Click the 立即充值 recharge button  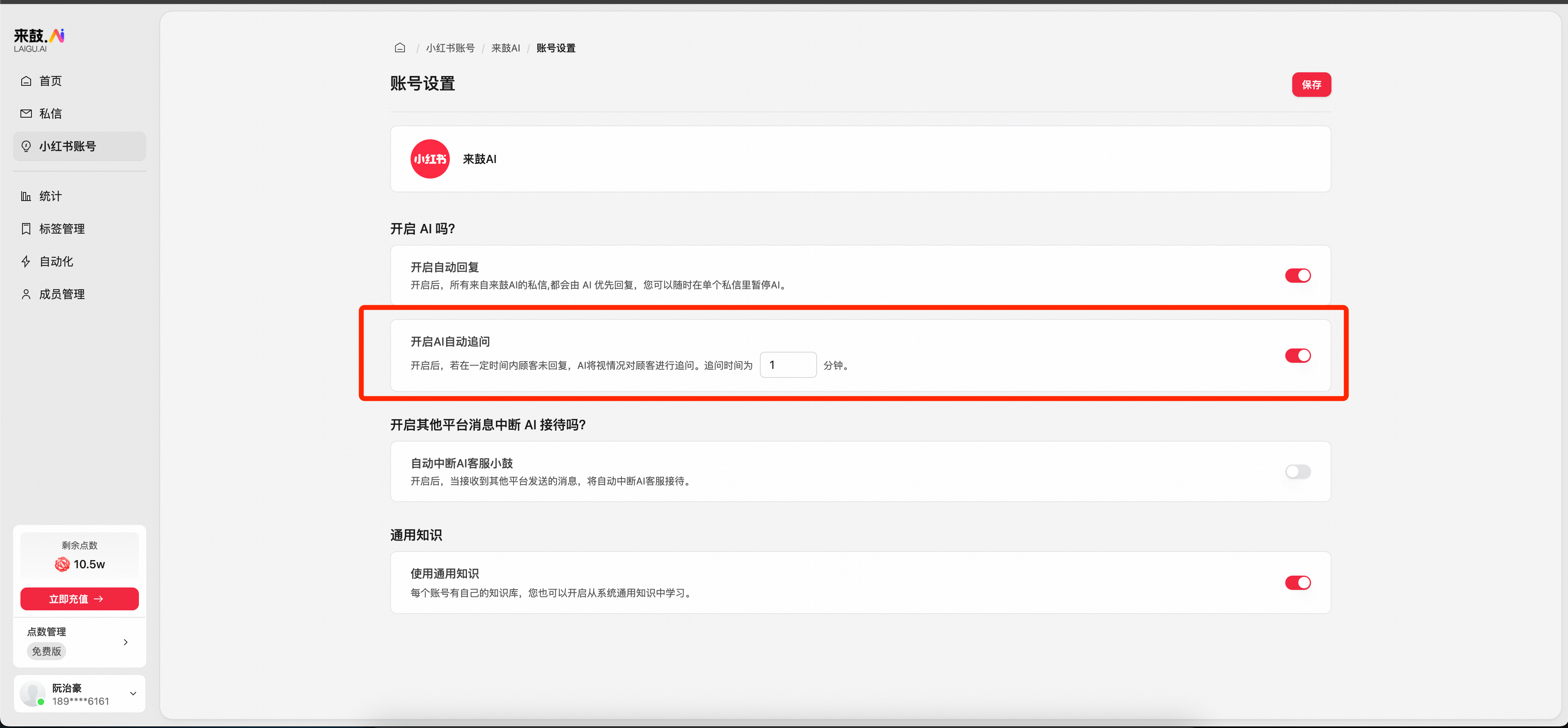(79, 599)
